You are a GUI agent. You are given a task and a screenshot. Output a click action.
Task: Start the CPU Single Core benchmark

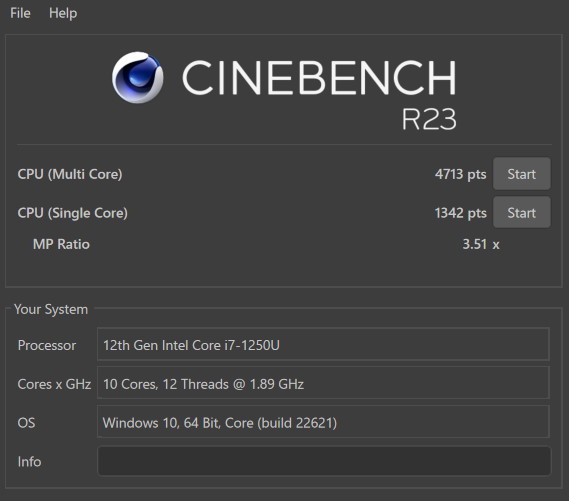(x=521, y=213)
